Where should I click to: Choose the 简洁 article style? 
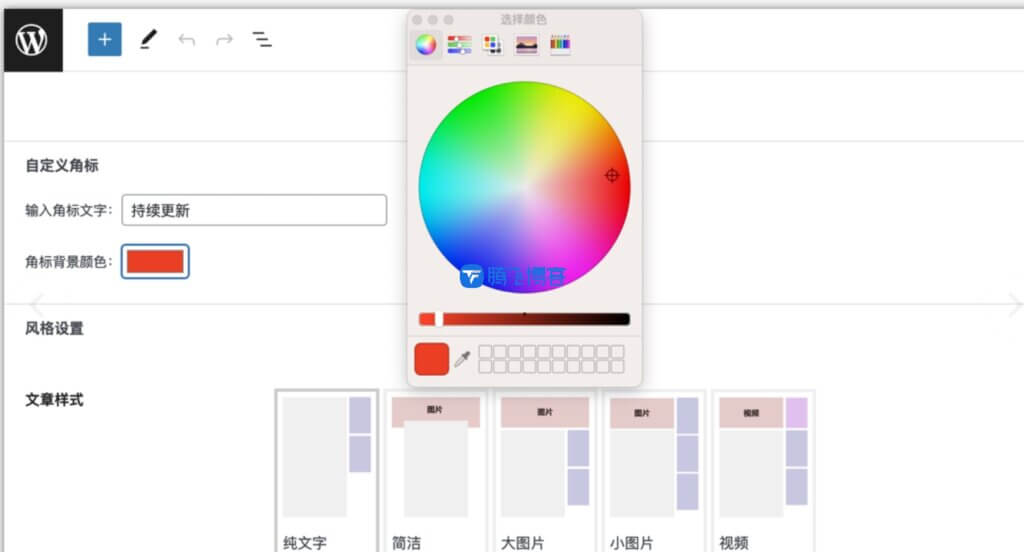436,471
